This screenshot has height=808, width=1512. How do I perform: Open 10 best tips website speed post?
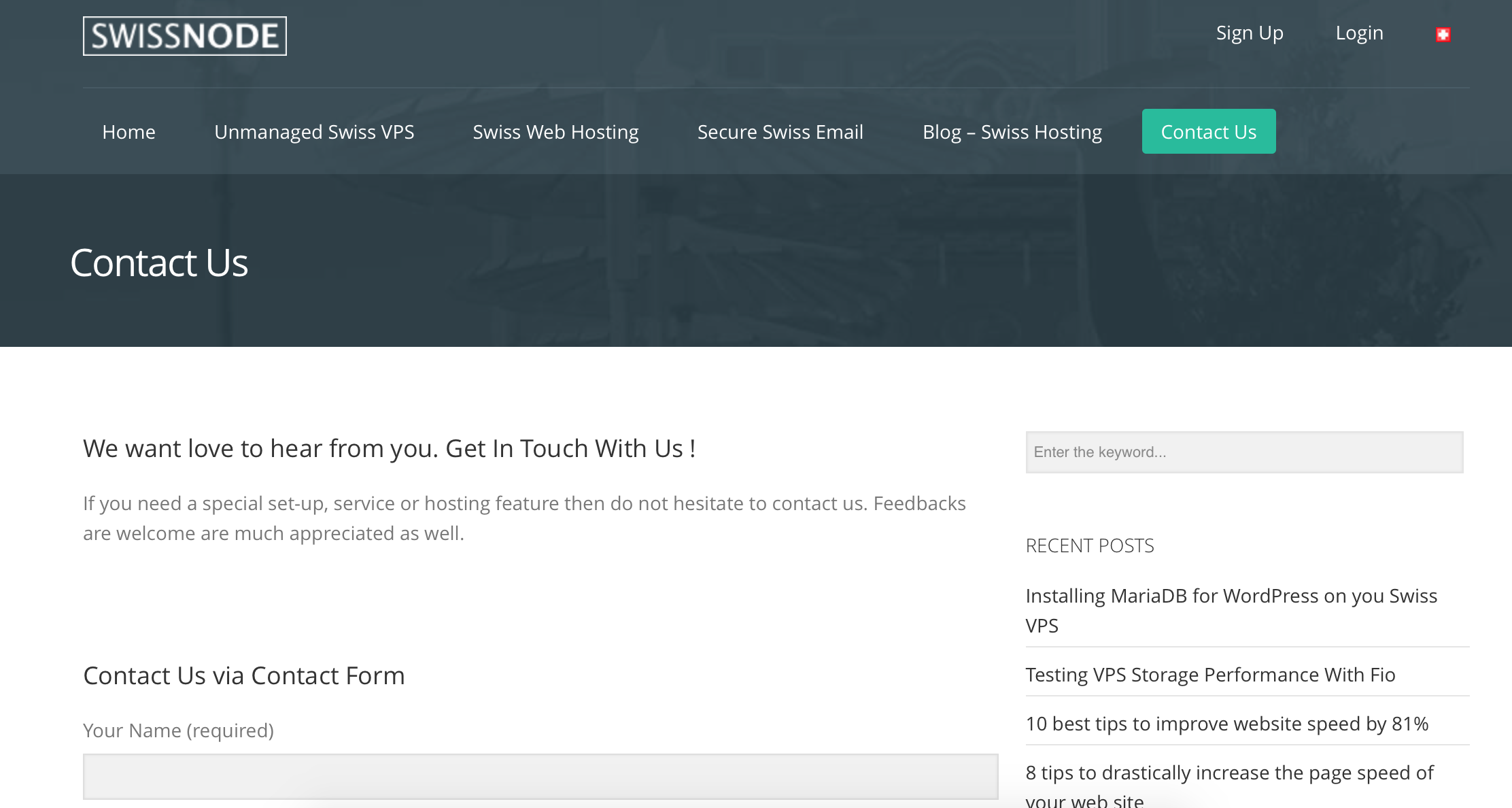[1226, 724]
